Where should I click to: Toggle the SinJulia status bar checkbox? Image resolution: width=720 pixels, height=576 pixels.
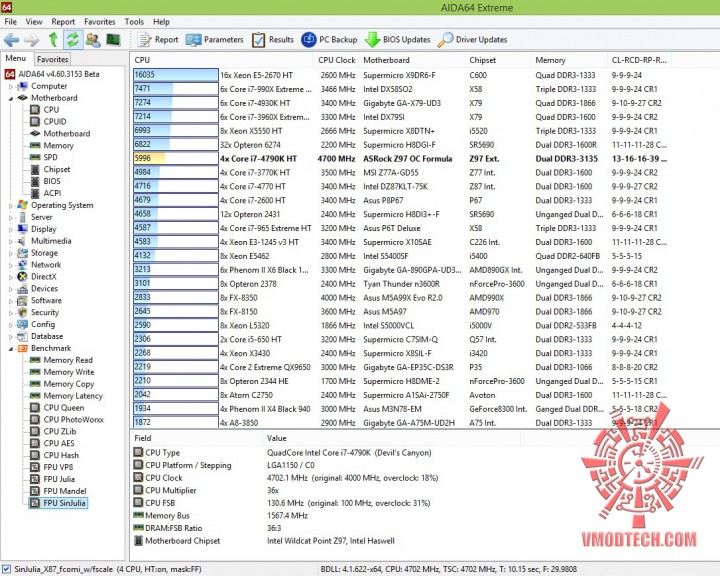pos(6,570)
